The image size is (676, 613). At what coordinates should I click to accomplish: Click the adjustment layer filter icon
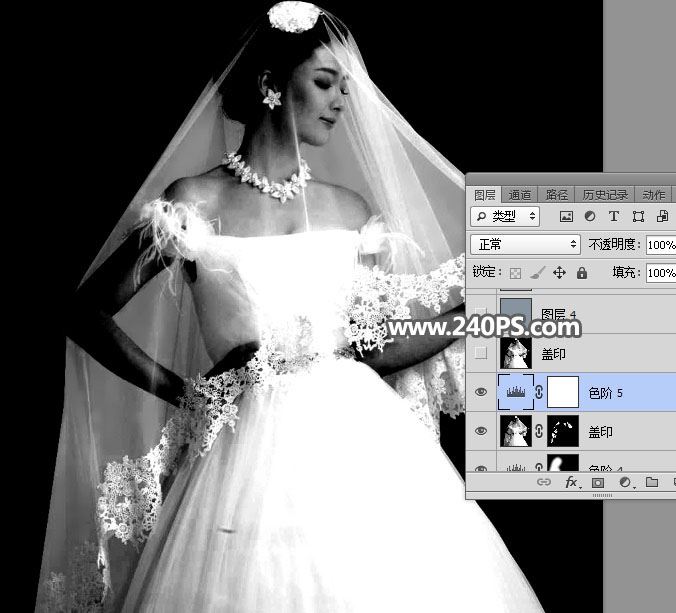[590, 216]
